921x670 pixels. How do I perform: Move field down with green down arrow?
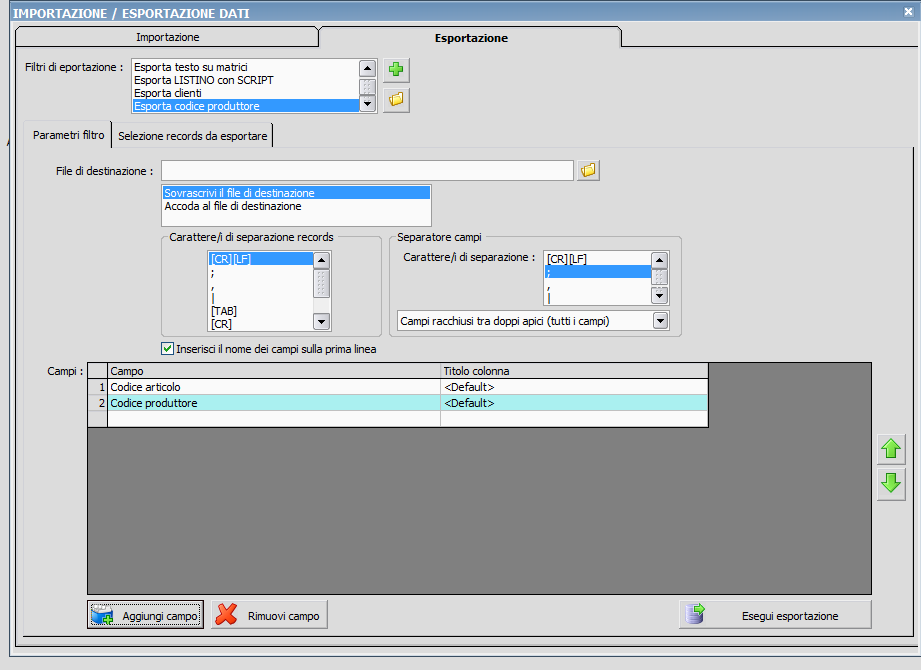891,484
